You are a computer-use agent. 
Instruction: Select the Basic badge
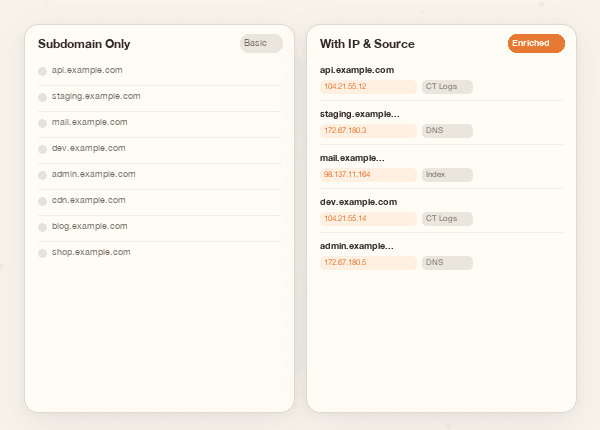click(261, 44)
